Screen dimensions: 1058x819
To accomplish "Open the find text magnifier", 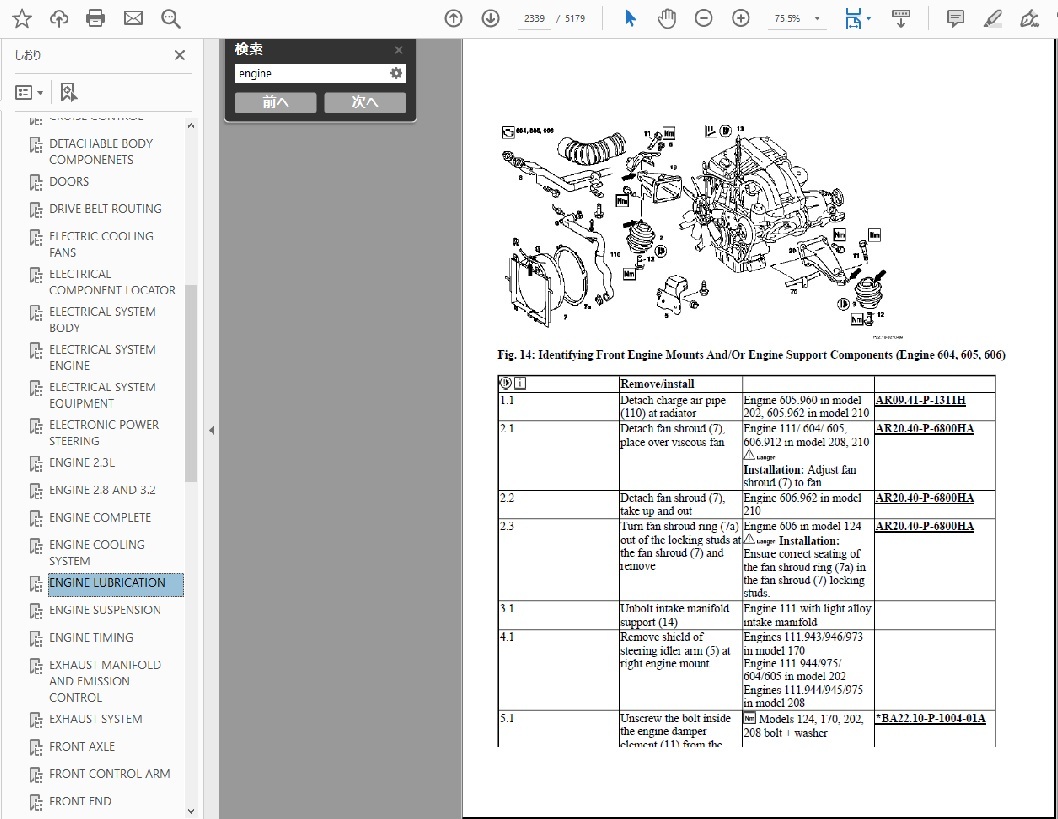I will pyautogui.click(x=171, y=18).
